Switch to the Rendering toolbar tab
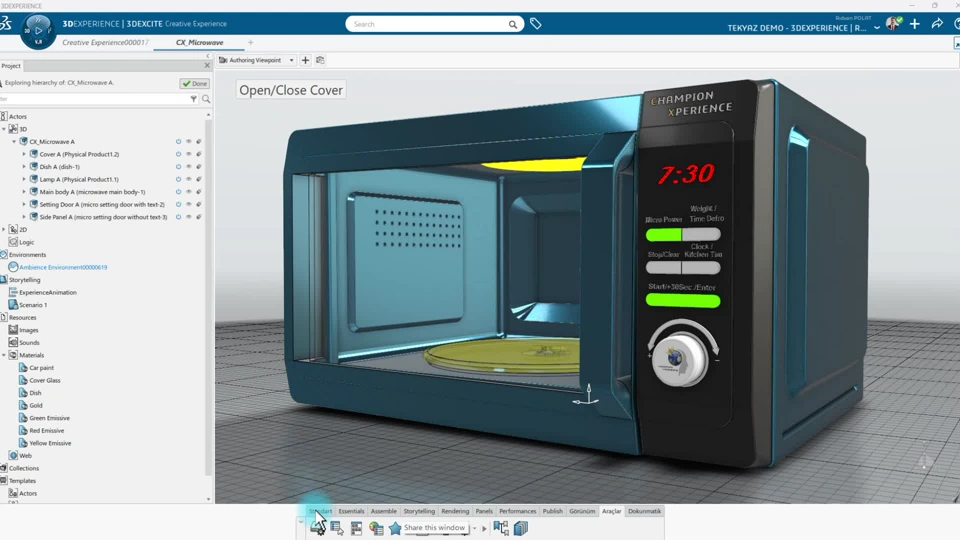 pos(455,511)
